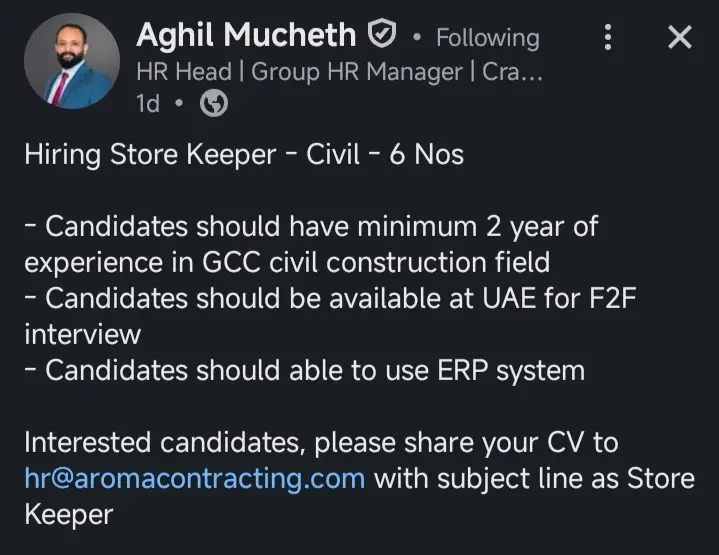Image resolution: width=719 pixels, height=555 pixels.
Task: Click the final word Keeper in the post
Action: [x=68, y=514]
